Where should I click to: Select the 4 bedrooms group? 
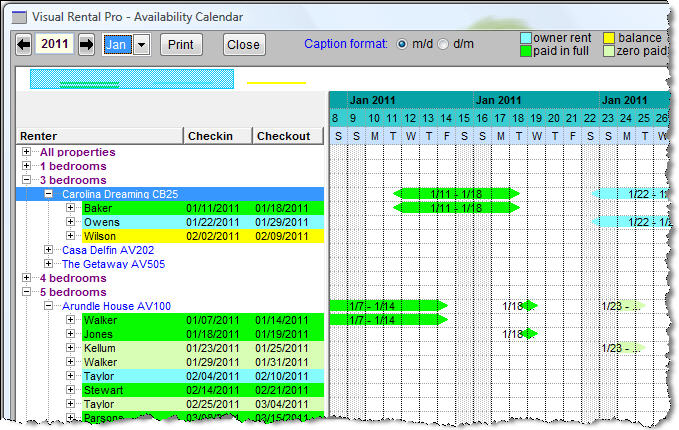click(x=73, y=278)
